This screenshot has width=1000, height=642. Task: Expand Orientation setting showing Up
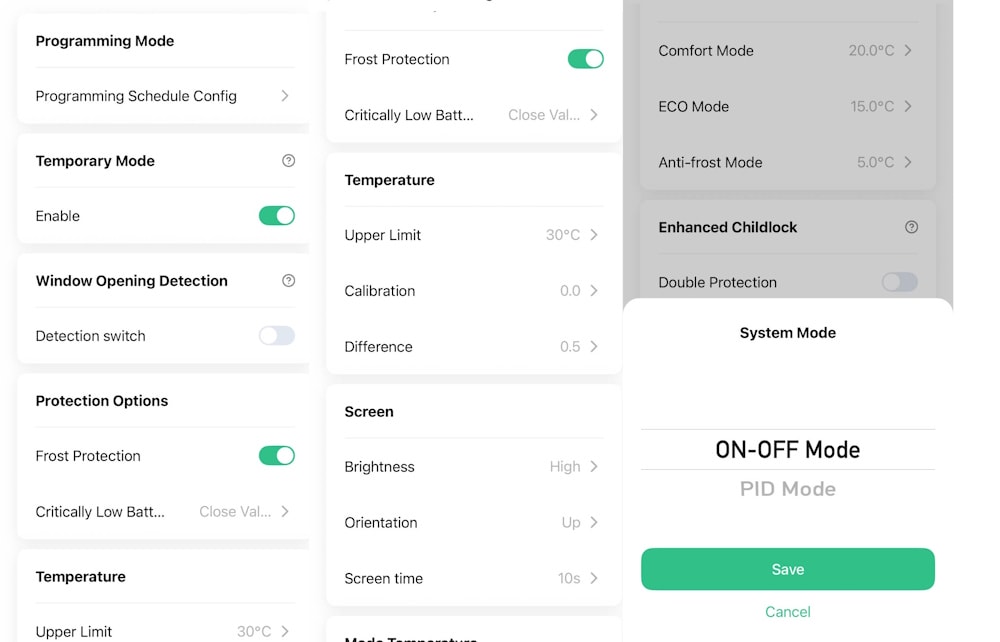pos(473,523)
